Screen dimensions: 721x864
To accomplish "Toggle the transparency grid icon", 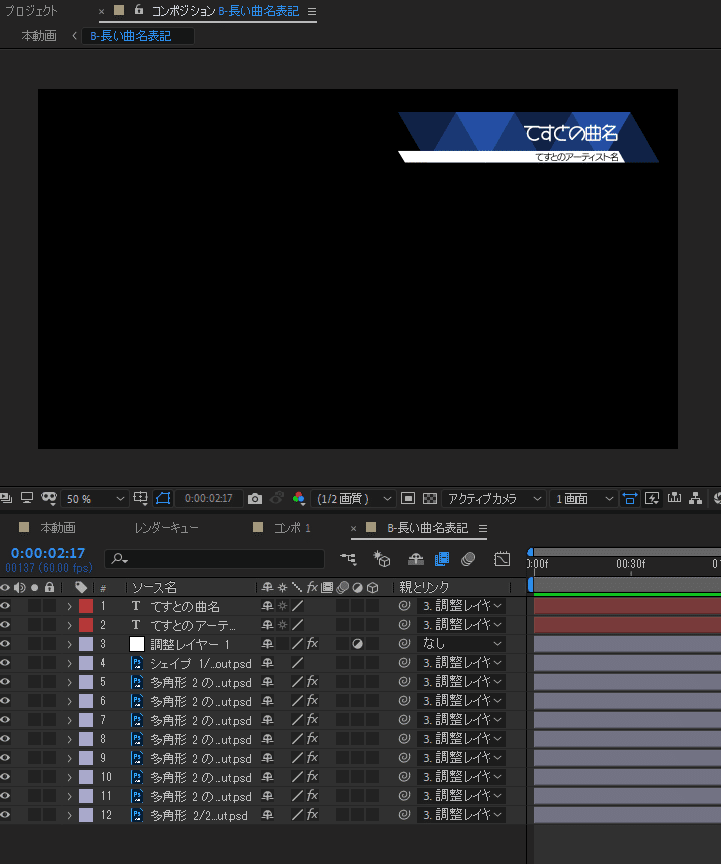I will click(x=430, y=499).
